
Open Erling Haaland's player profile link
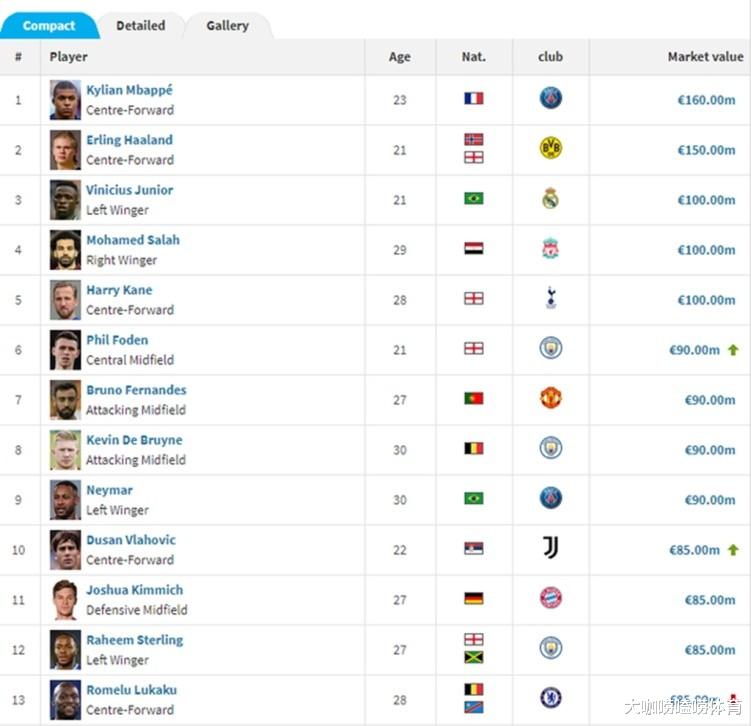click(129, 140)
